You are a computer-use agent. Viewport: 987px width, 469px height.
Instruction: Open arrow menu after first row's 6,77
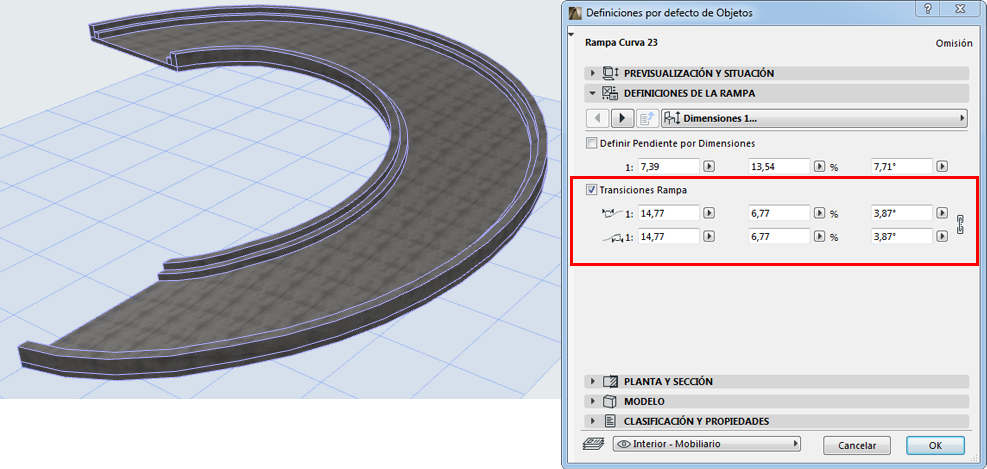[820, 213]
